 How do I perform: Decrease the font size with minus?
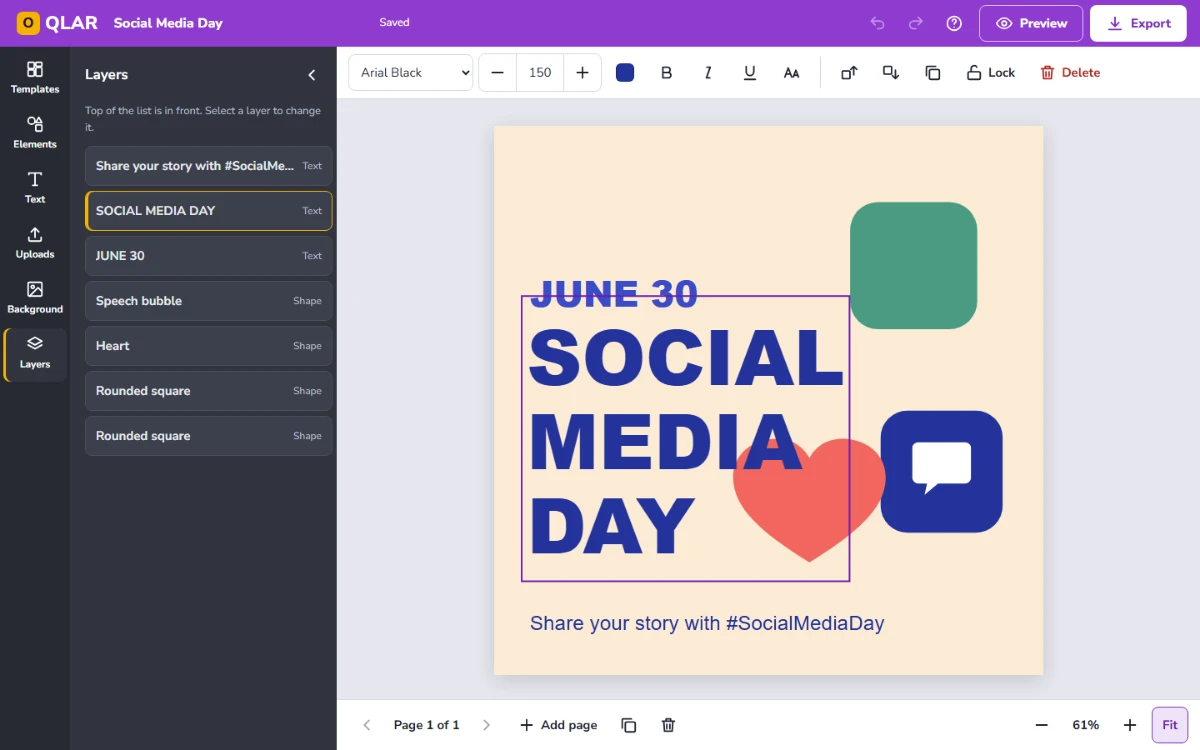tap(498, 73)
